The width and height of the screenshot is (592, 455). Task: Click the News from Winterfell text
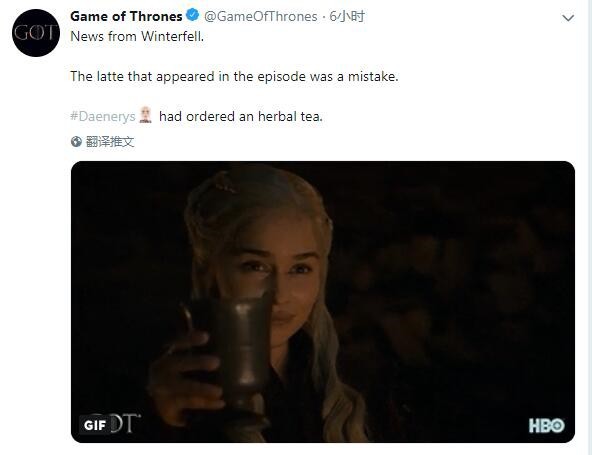pyautogui.click(x=137, y=37)
